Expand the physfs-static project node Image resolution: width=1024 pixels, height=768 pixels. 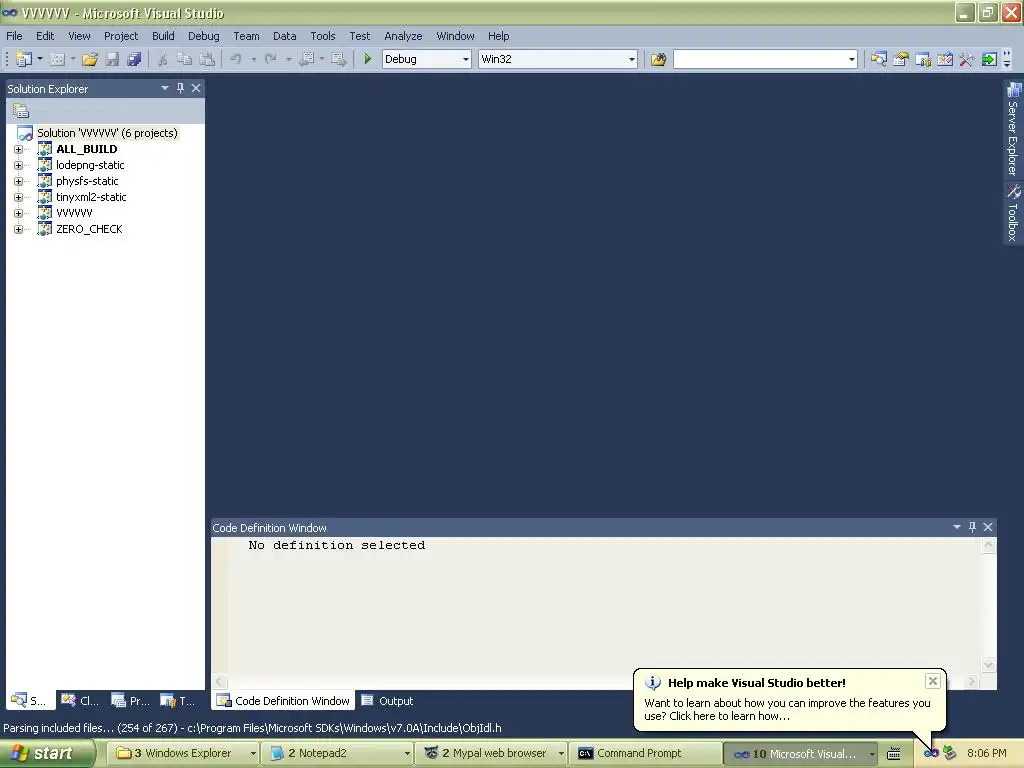18,182
